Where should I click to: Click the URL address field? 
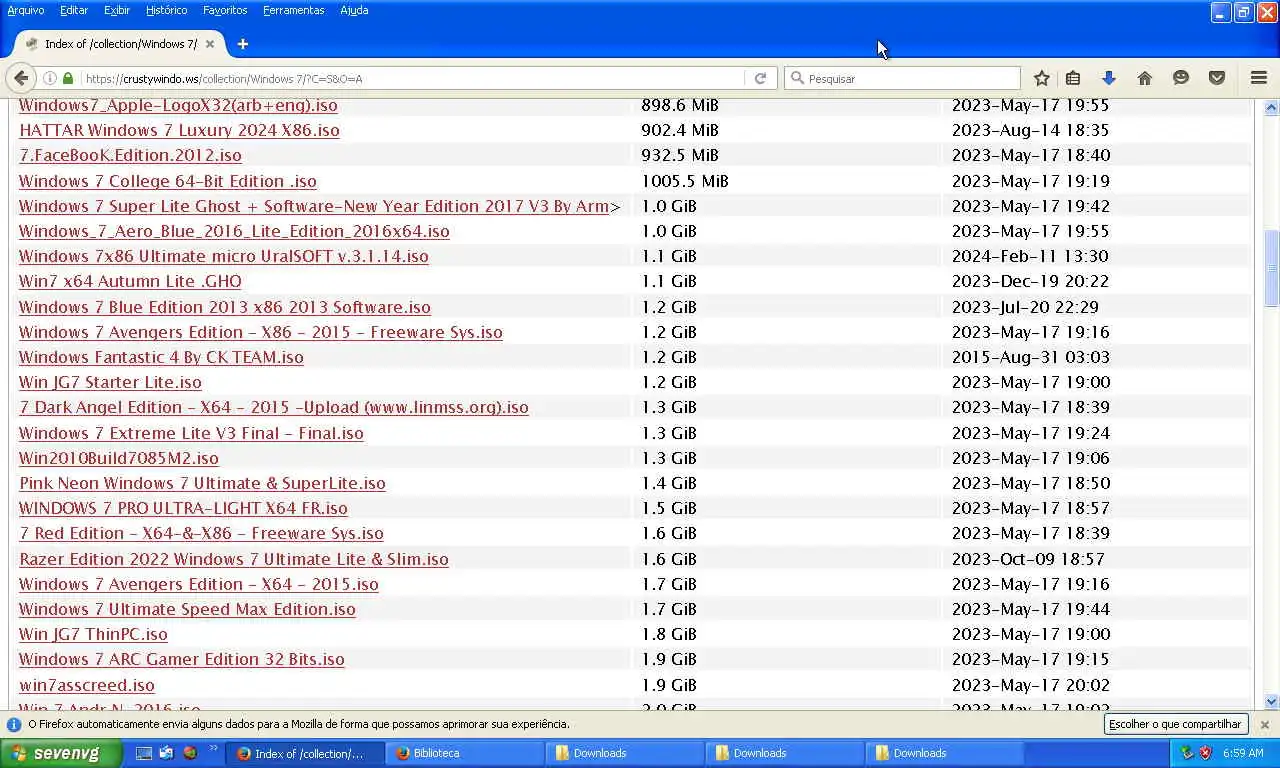pos(412,78)
